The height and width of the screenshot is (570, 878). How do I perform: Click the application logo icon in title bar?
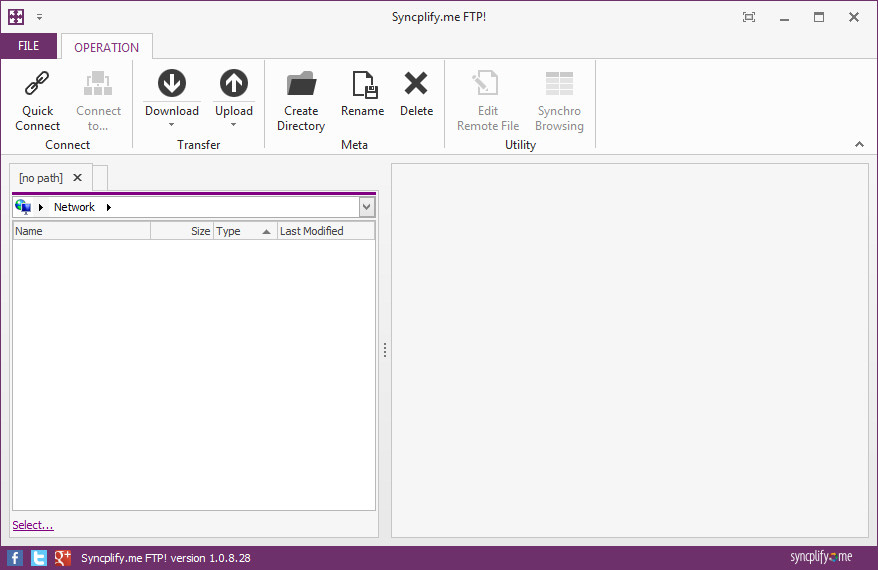pyautogui.click(x=16, y=17)
